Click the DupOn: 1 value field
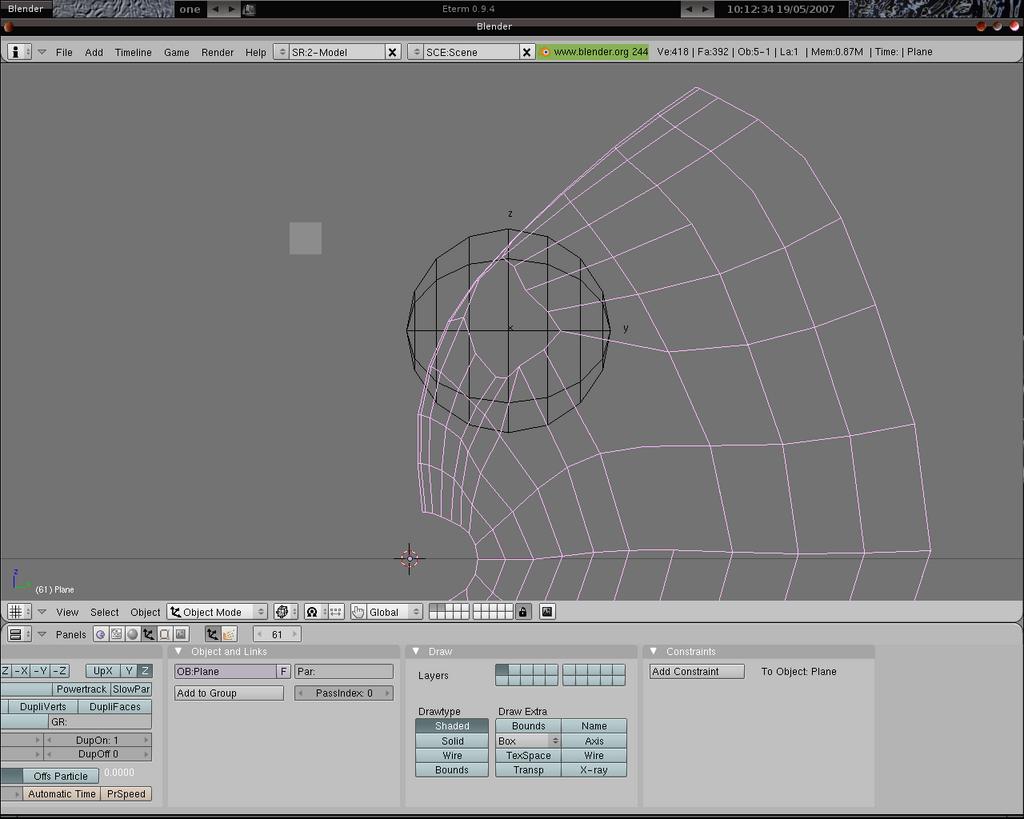This screenshot has width=1024, height=819. pos(97,740)
